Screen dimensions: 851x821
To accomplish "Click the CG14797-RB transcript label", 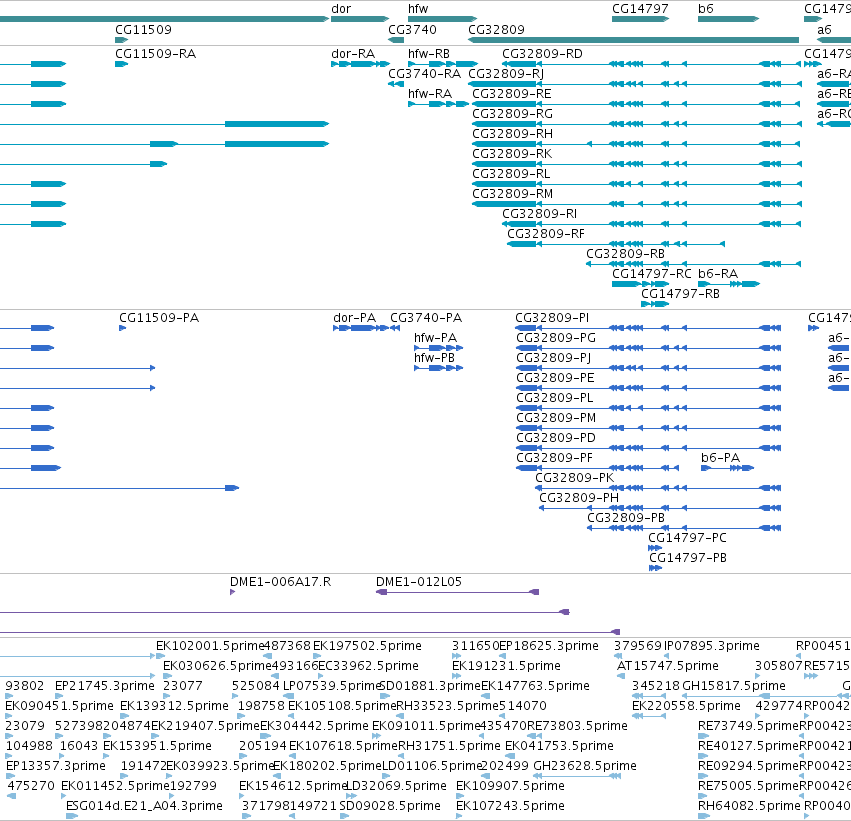I will (681, 294).
